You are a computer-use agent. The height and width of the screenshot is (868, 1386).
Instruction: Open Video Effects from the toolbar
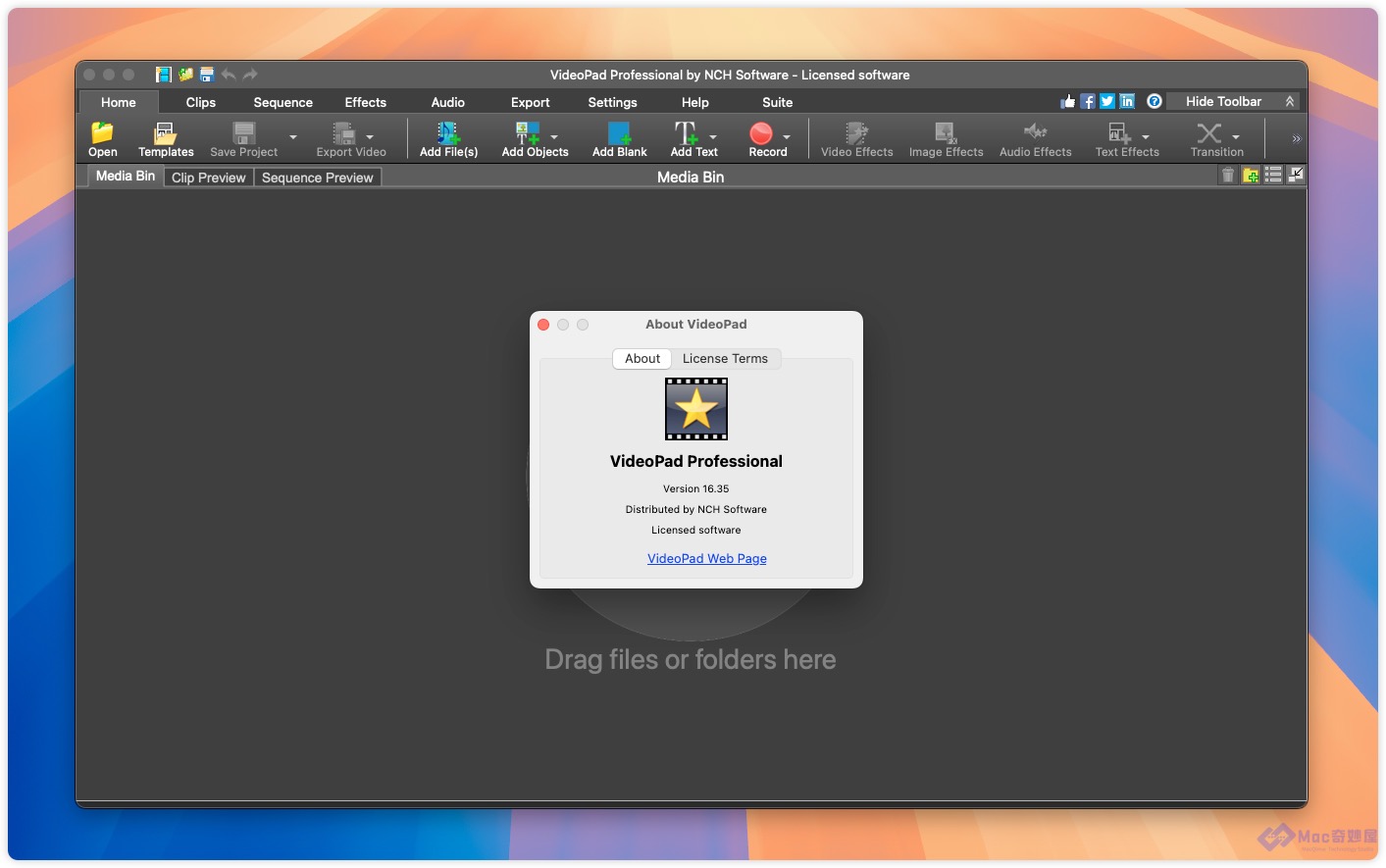point(856,132)
